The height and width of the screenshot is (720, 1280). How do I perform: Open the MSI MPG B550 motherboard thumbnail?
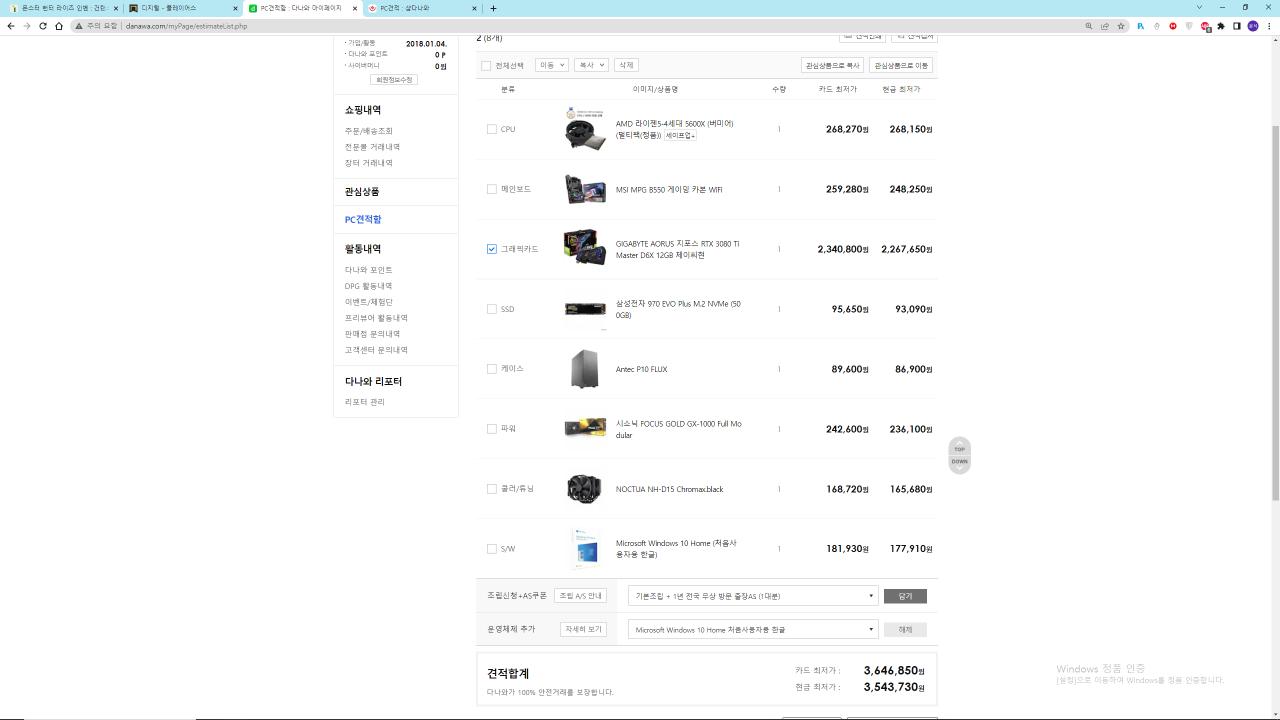[x=585, y=189]
